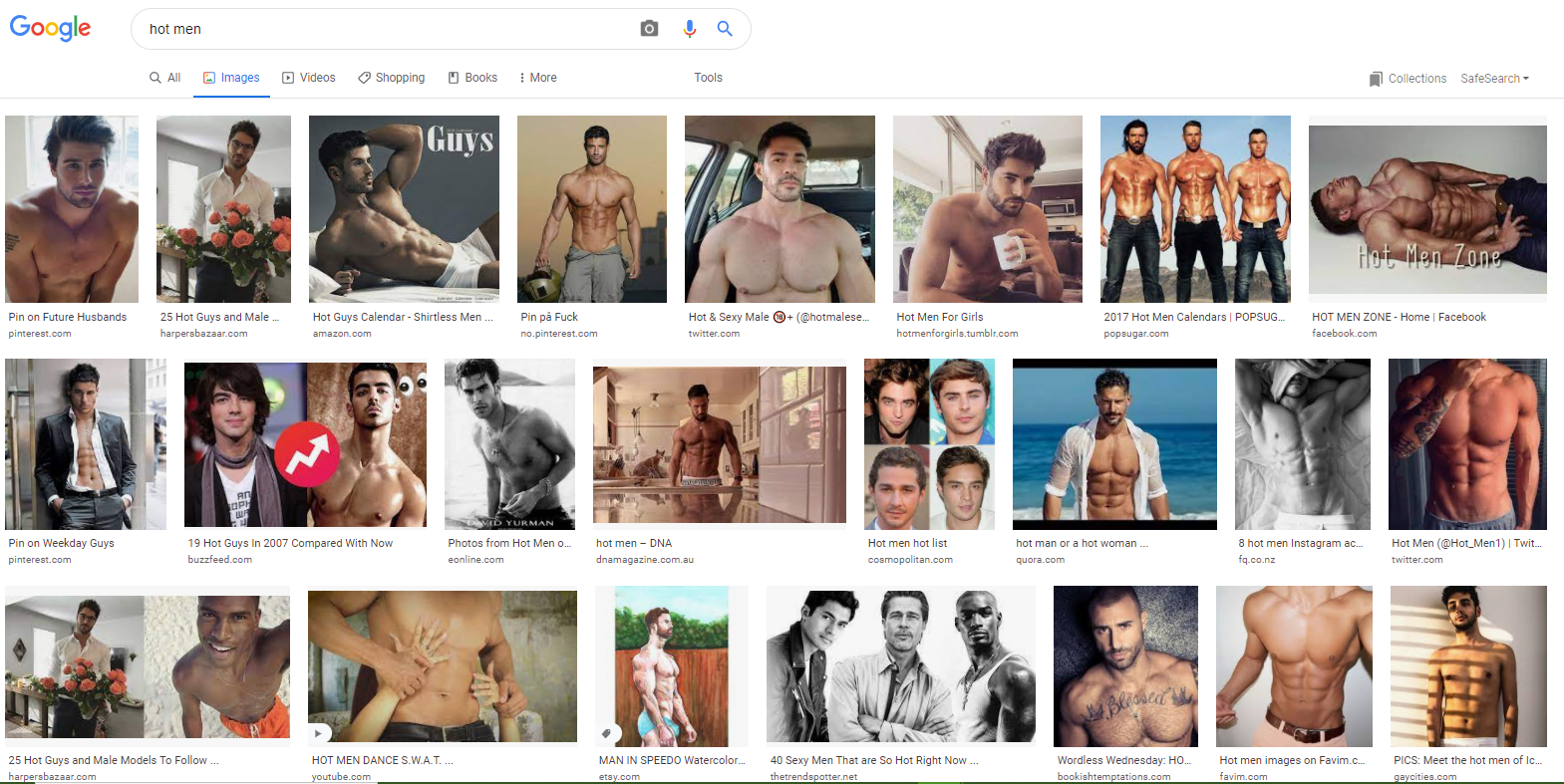Click 'hot men – DNA' caption

[x=634, y=543]
